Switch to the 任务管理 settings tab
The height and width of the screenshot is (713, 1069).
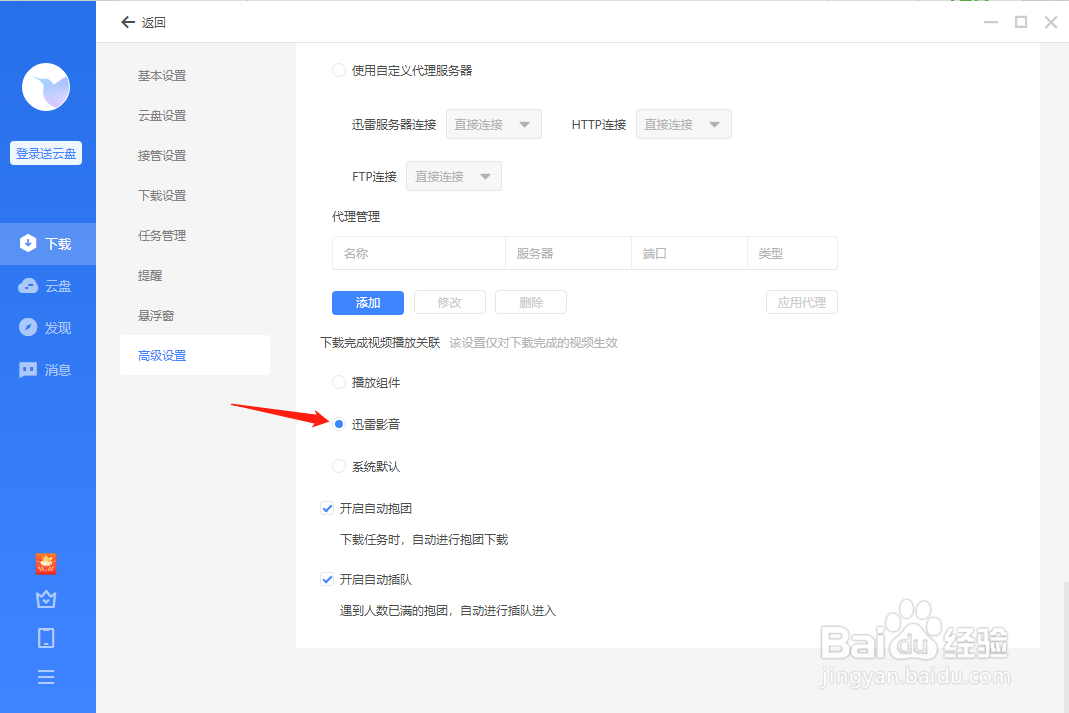pos(161,235)
